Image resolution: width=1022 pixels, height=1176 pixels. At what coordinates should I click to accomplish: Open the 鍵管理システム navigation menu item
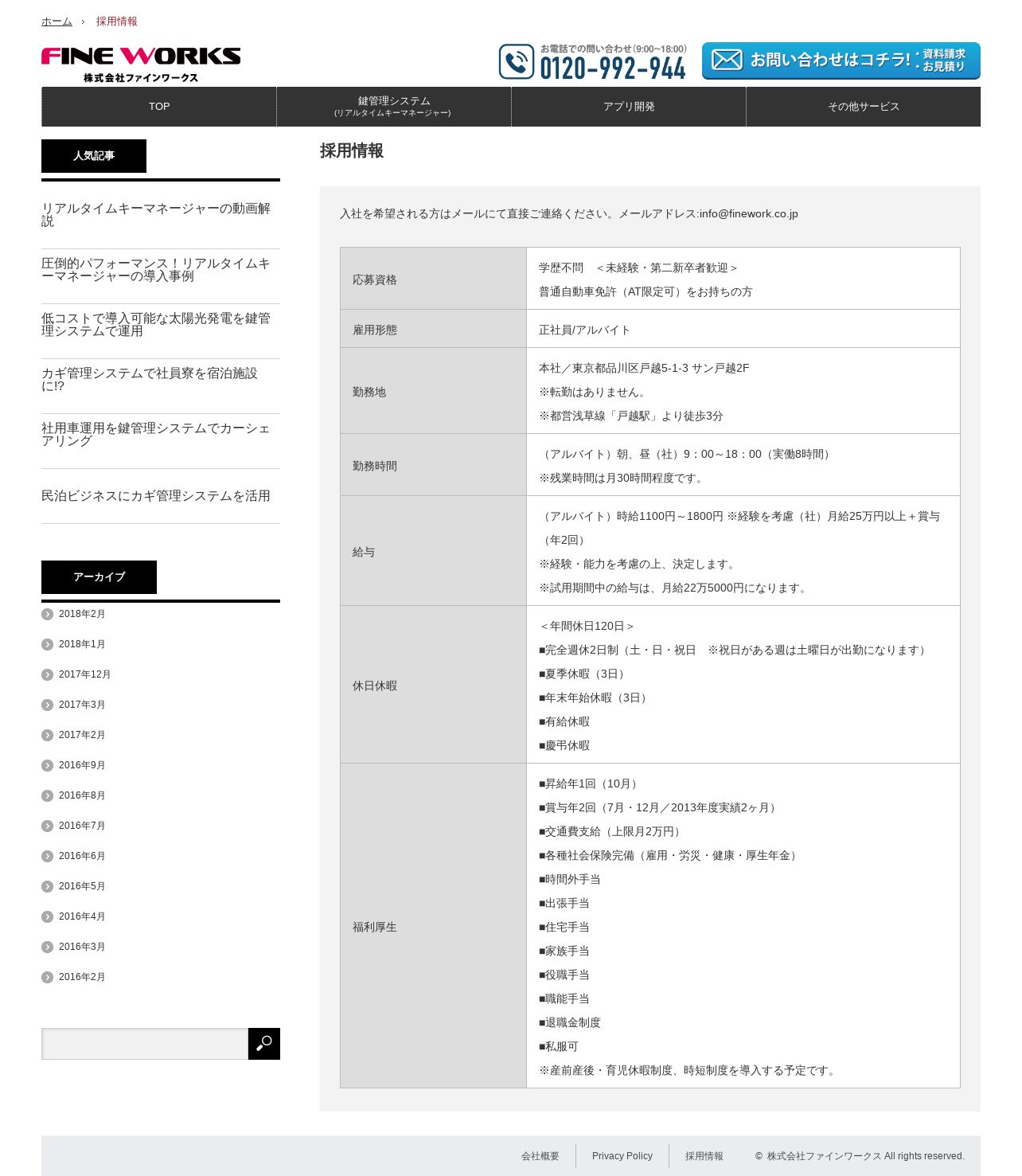(393, 107)
